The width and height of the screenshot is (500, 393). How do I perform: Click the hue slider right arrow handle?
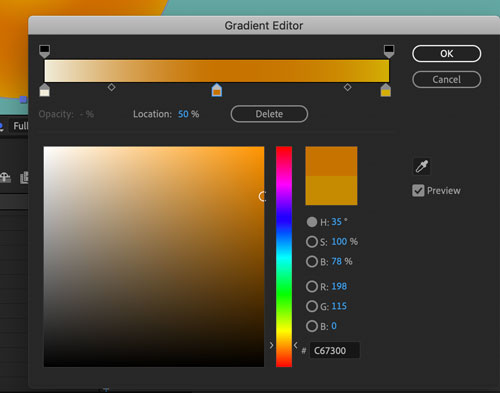296,345
